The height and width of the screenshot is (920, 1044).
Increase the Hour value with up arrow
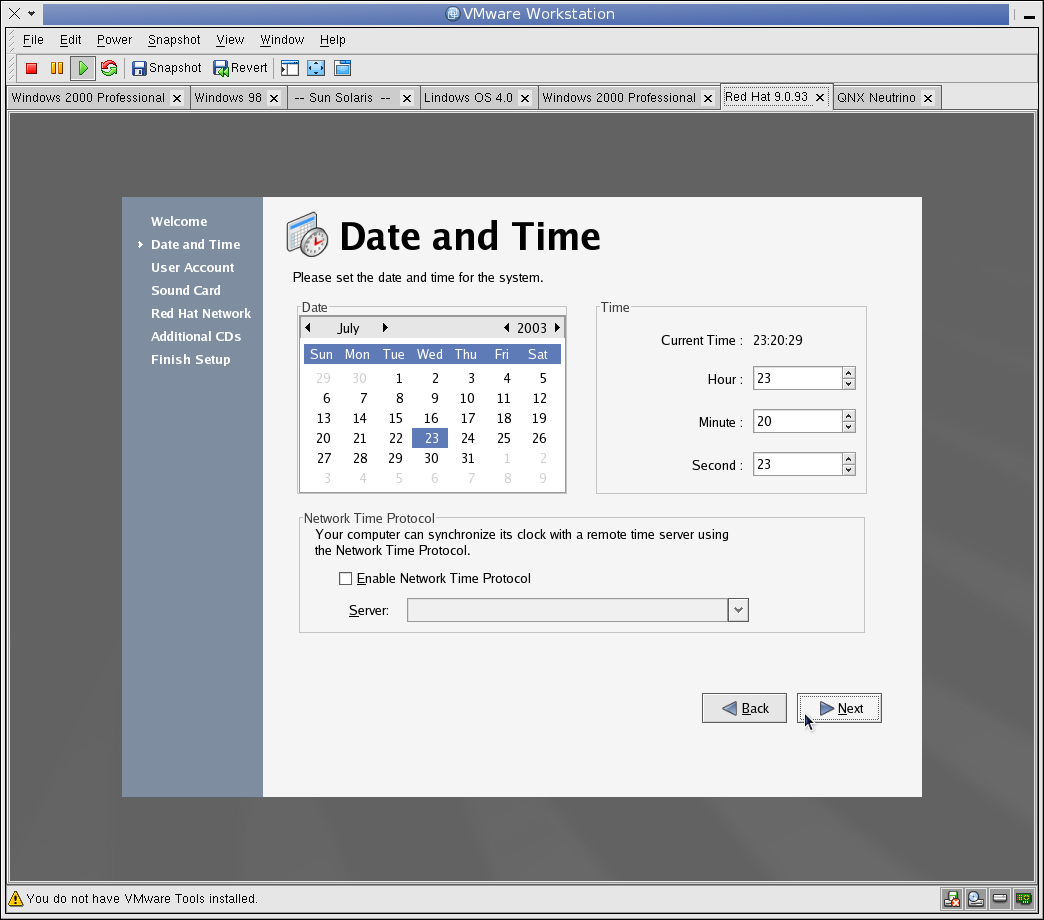(848, 373)
